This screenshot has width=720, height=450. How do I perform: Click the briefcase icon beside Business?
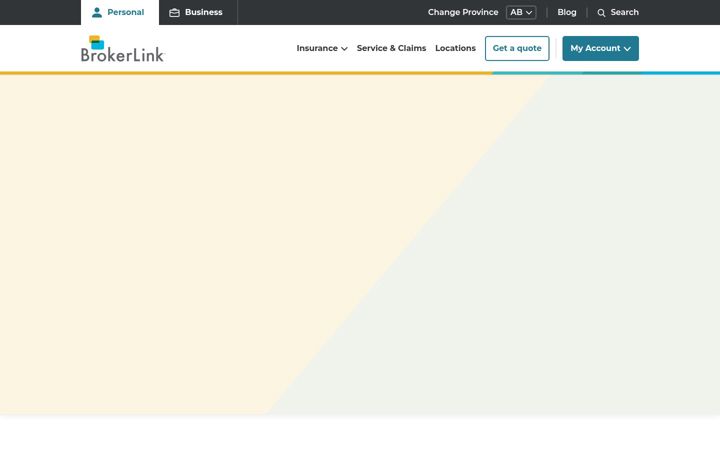[x=174, y=12]
